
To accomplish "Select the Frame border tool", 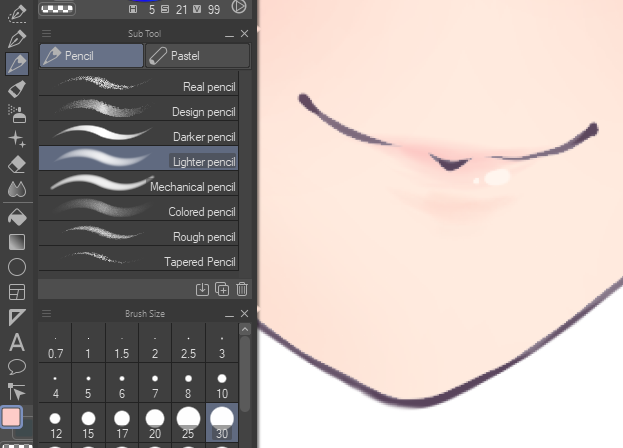I will coord(17,292).
